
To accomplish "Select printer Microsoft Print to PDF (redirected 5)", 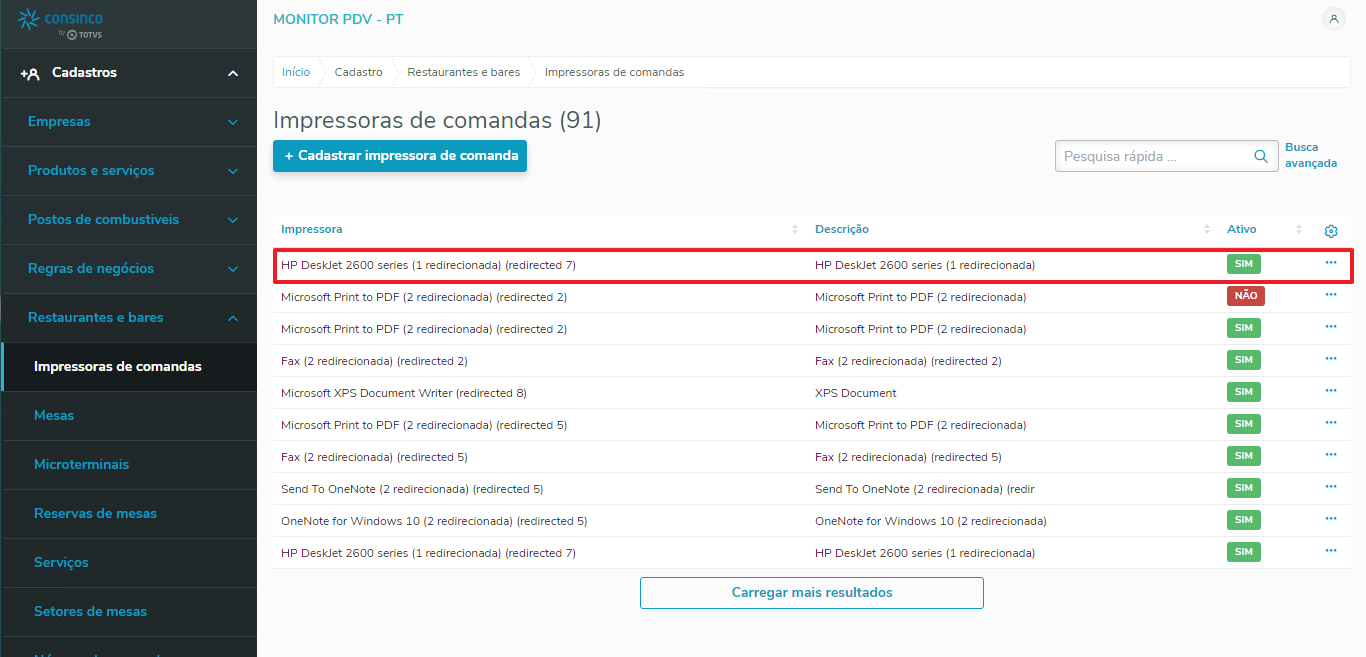I will click(424, 425).
